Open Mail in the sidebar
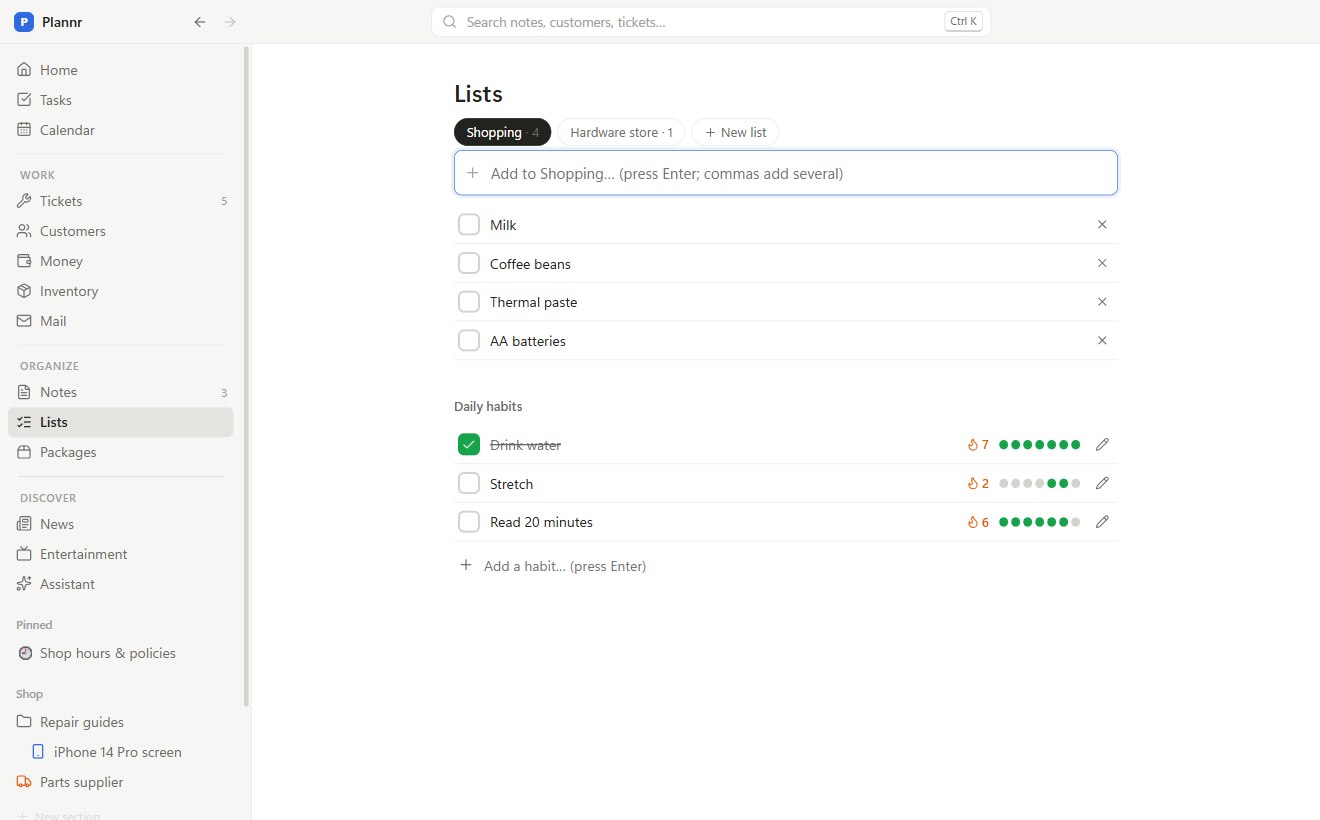 click(x=121, y=321)
